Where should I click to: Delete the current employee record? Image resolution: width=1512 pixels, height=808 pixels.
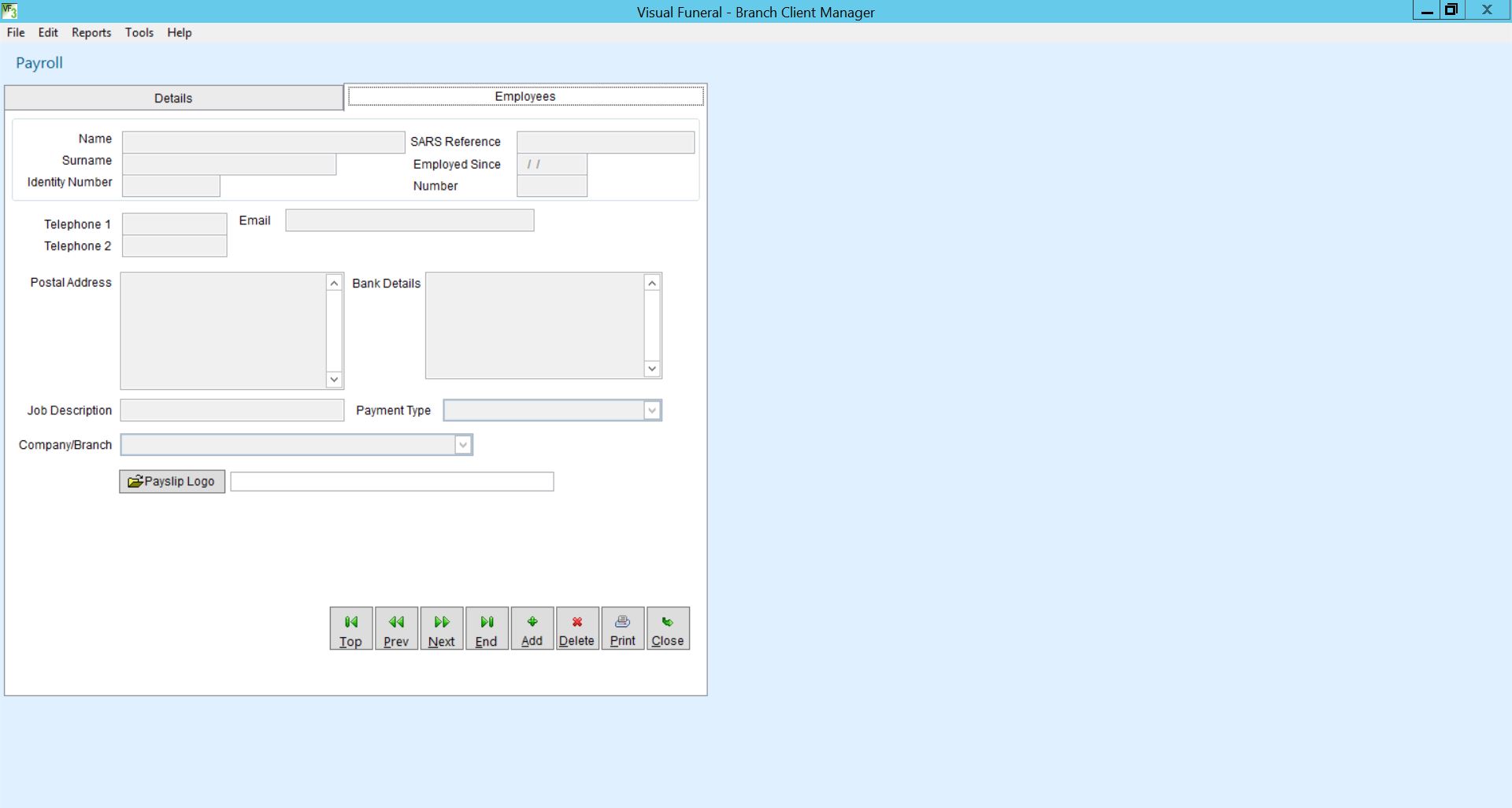[577, 628]
